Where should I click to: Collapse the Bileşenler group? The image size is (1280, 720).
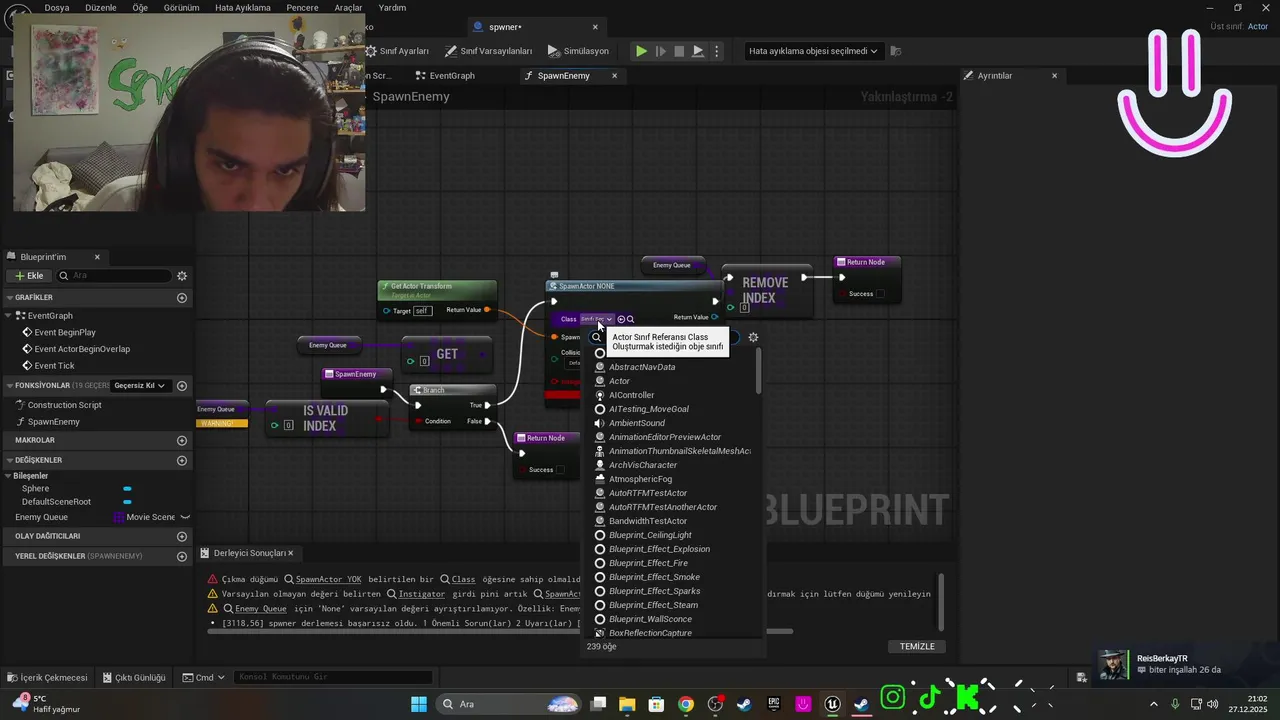tap(9, 476)
